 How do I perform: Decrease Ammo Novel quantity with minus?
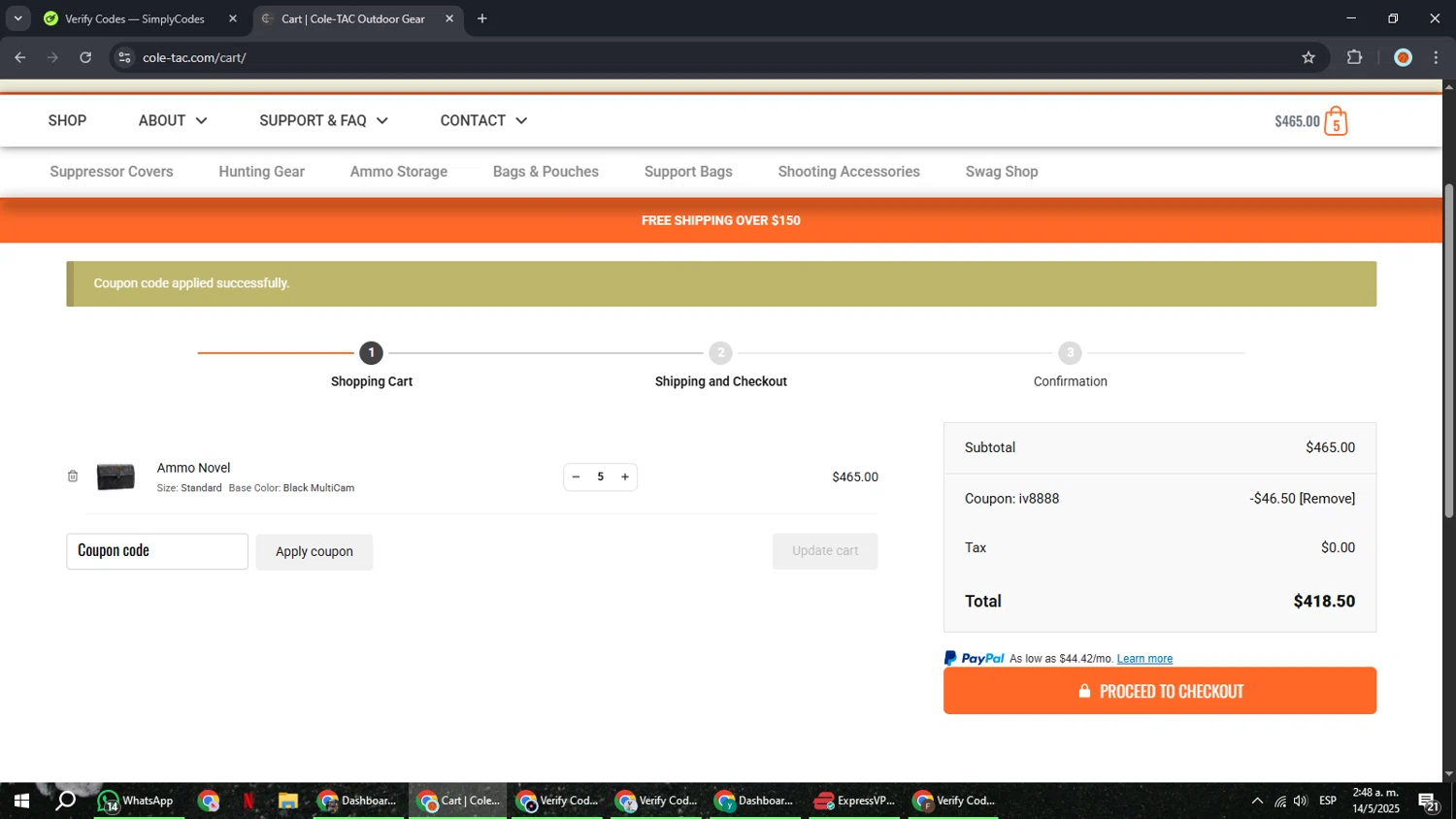(x=576, y=476)
